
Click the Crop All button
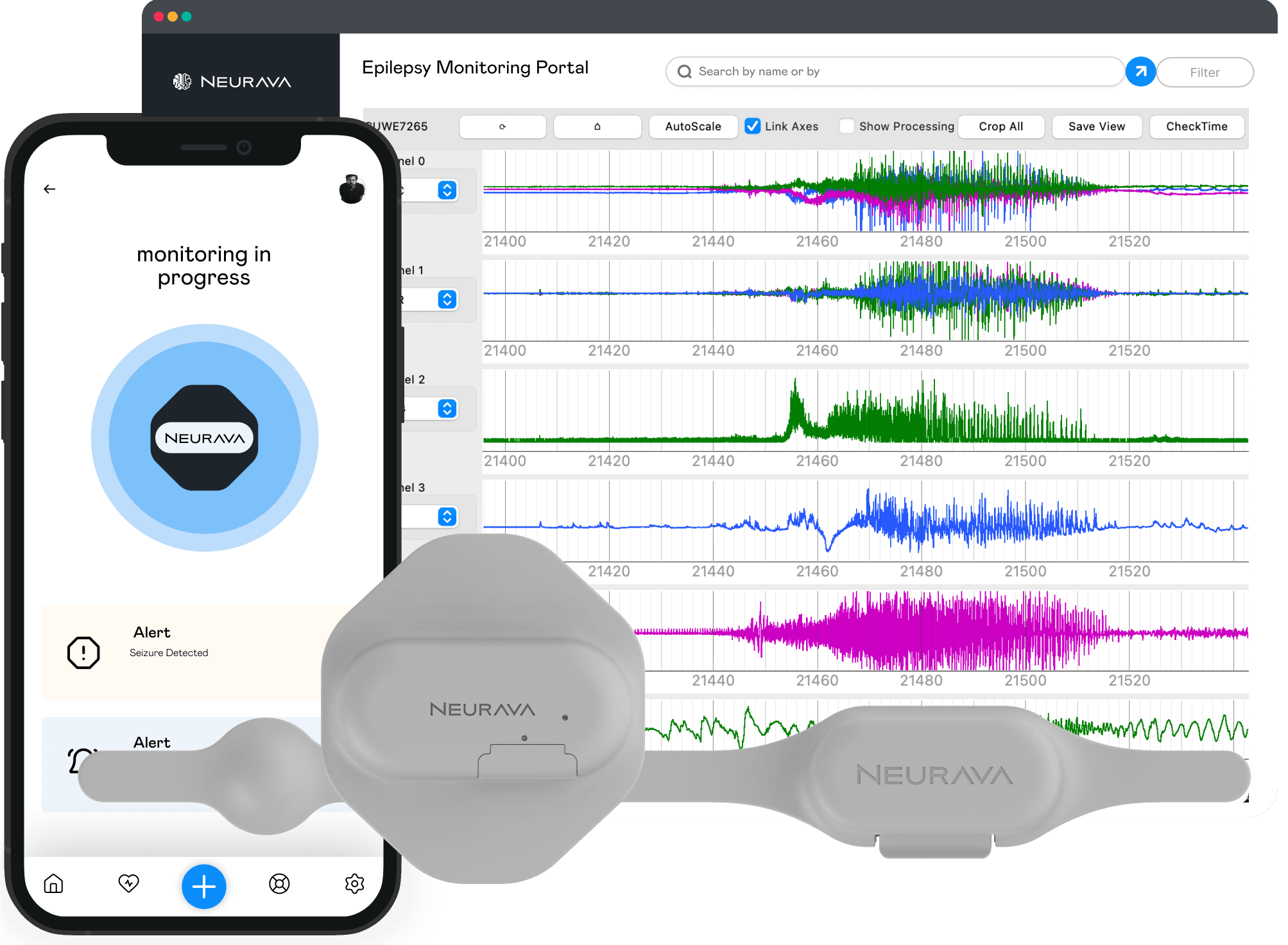(1000, 126)
